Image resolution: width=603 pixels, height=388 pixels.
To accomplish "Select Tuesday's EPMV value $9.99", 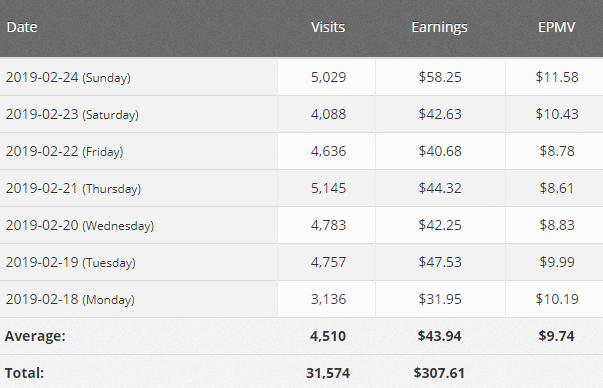I will 557,262.
